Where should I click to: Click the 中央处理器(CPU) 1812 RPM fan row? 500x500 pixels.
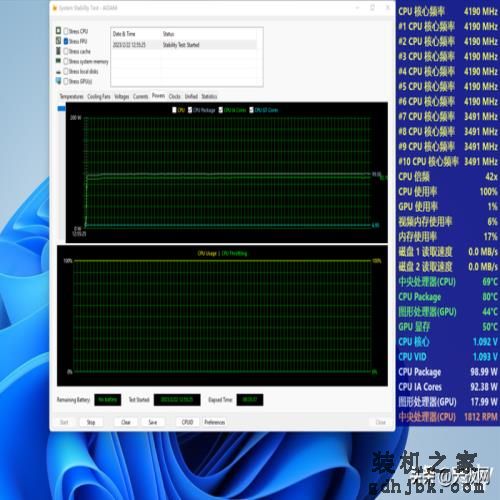coord(448,416)
